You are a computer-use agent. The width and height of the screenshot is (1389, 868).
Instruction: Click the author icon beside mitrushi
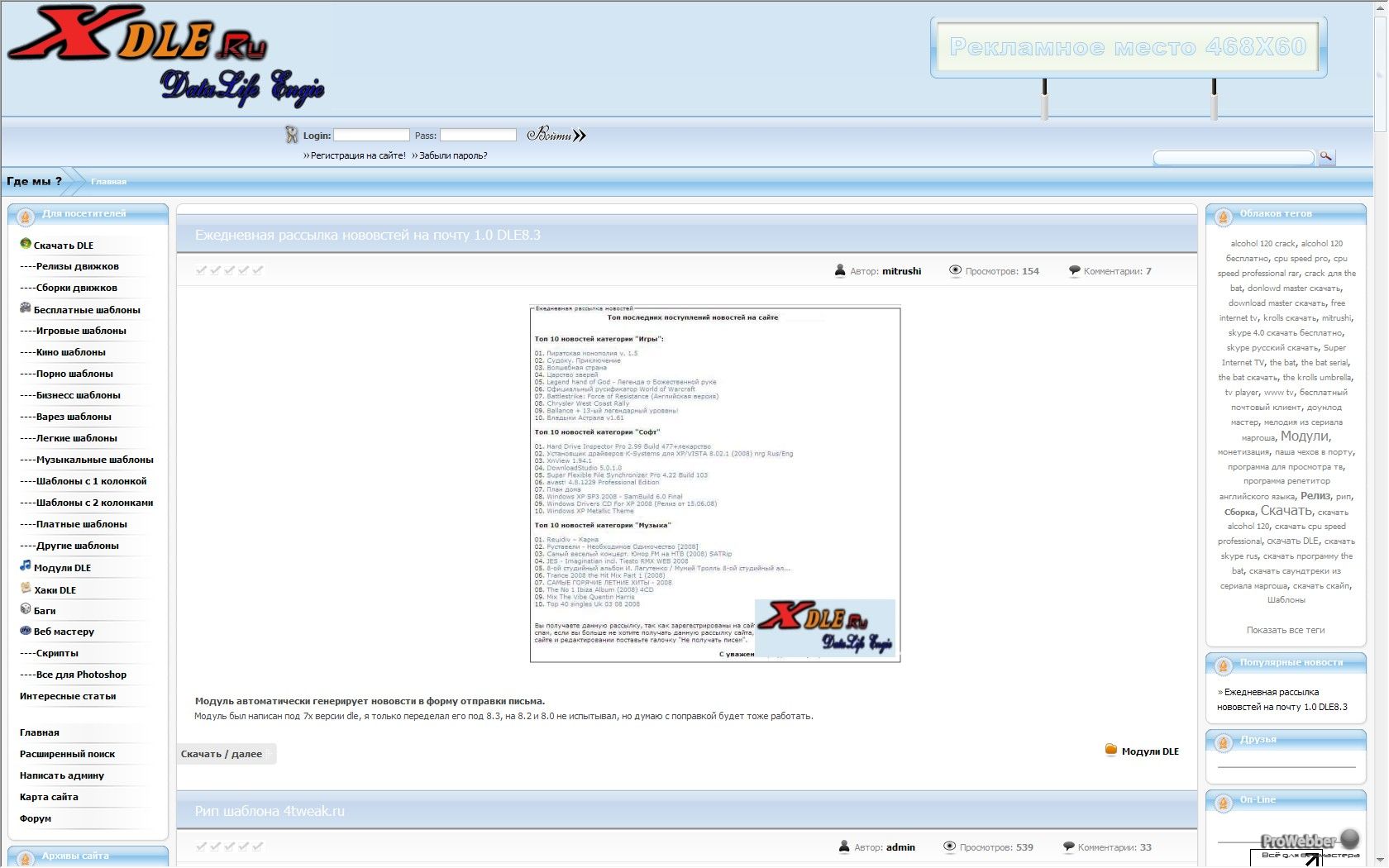(x=840, y=270)
